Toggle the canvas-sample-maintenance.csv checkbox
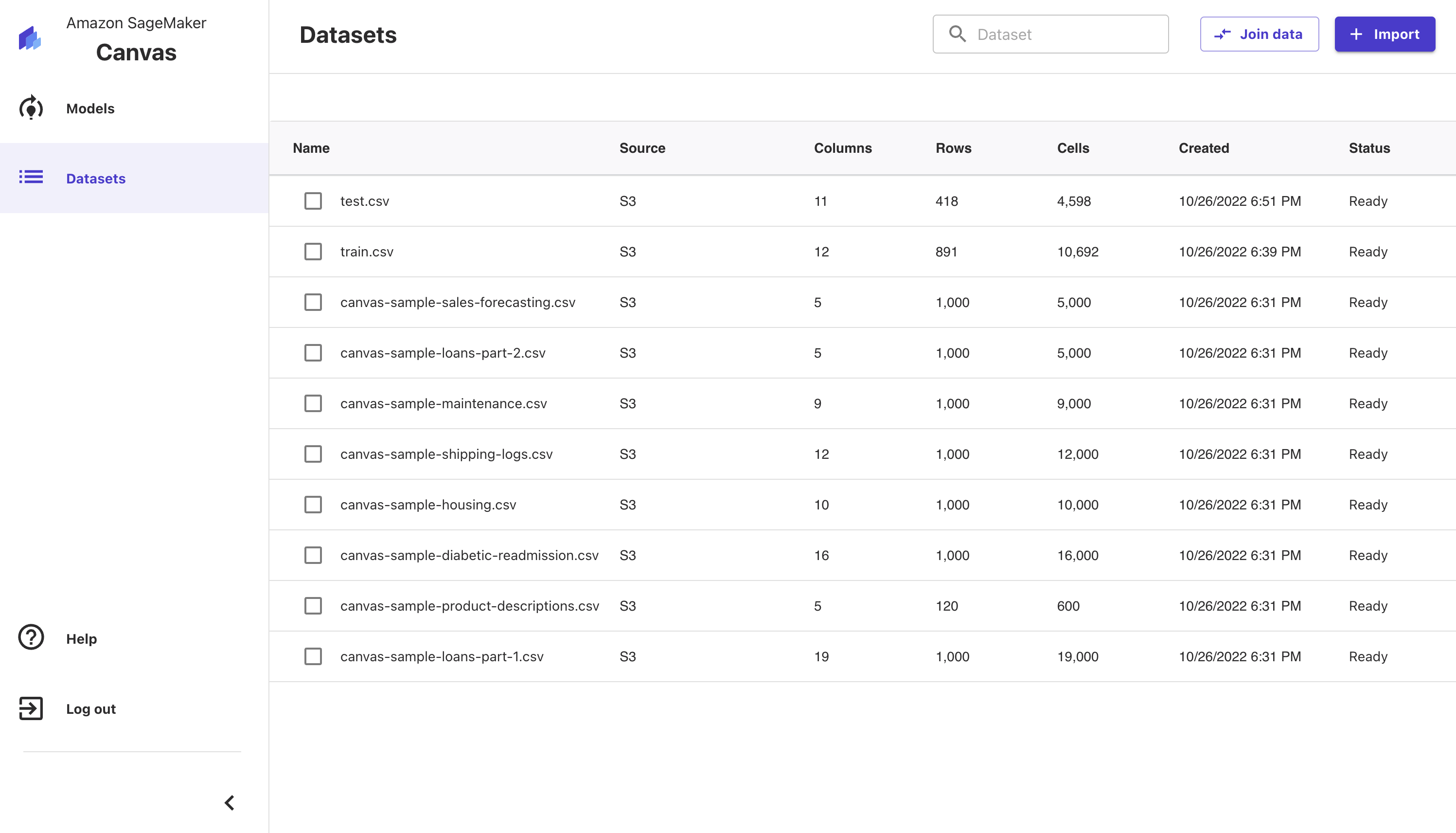 313,403
